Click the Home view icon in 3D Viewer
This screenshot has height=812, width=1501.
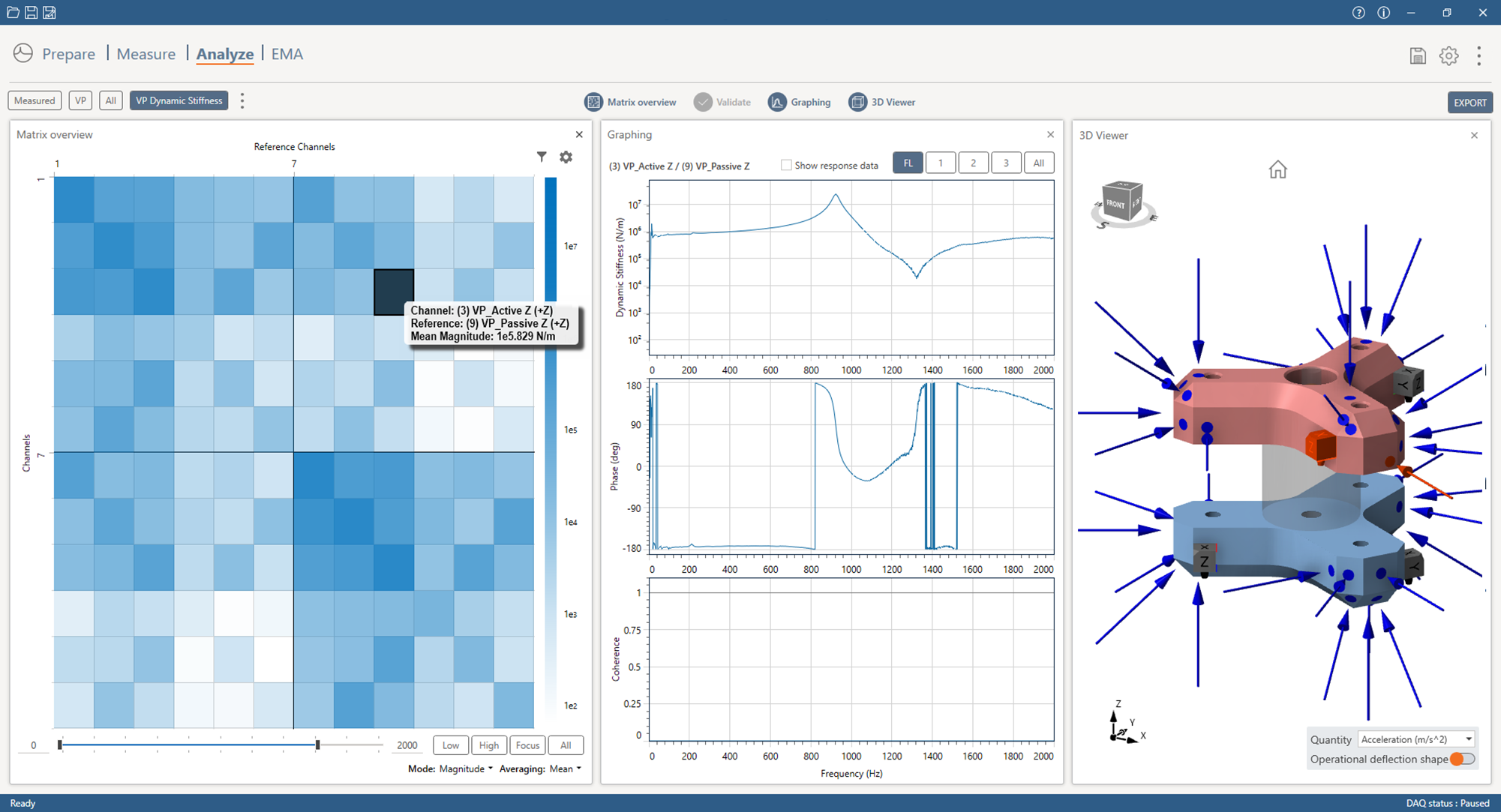(1277, 170)
